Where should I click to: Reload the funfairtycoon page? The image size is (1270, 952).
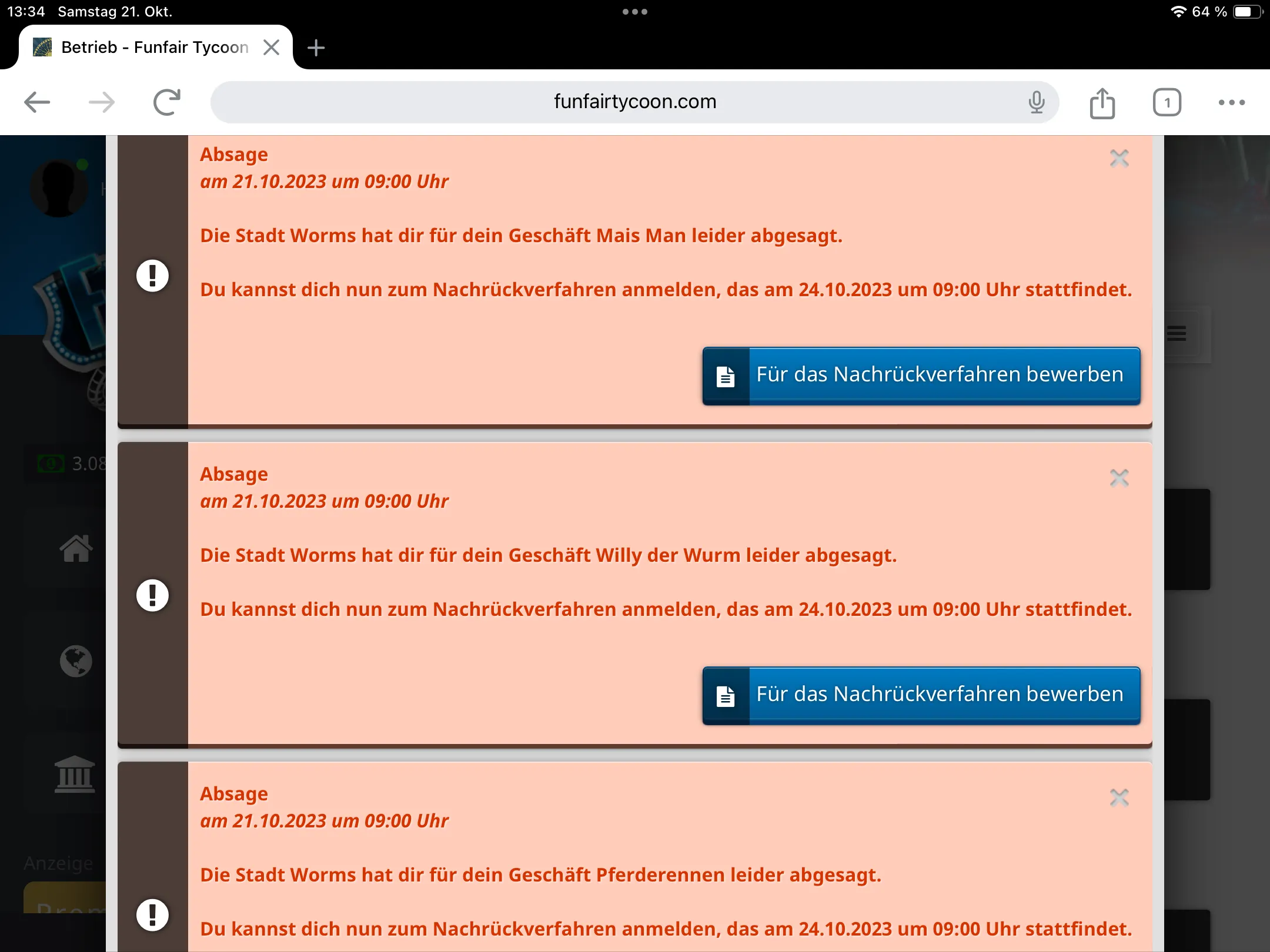coord(167,102)
